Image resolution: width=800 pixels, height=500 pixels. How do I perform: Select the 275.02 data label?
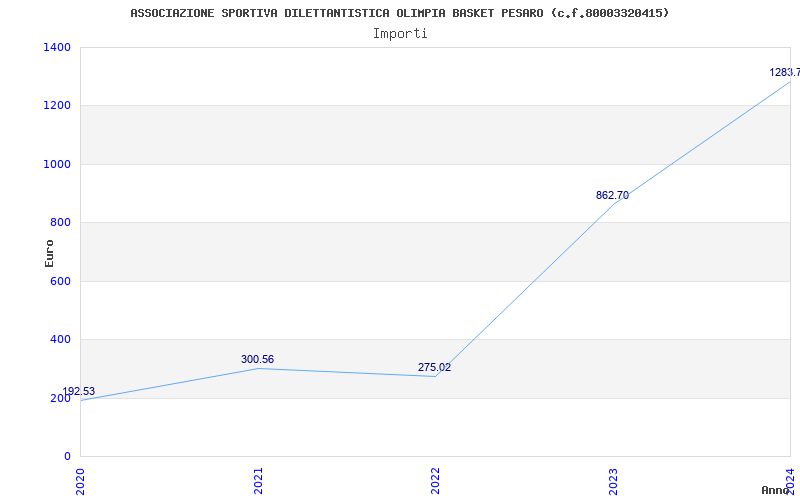435,367
